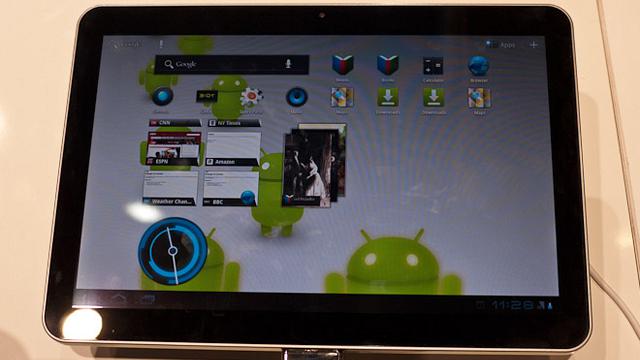The image size is (640, 360).
Task: Tap the 11:28 clock in system bar
Action: pos(512,305)
